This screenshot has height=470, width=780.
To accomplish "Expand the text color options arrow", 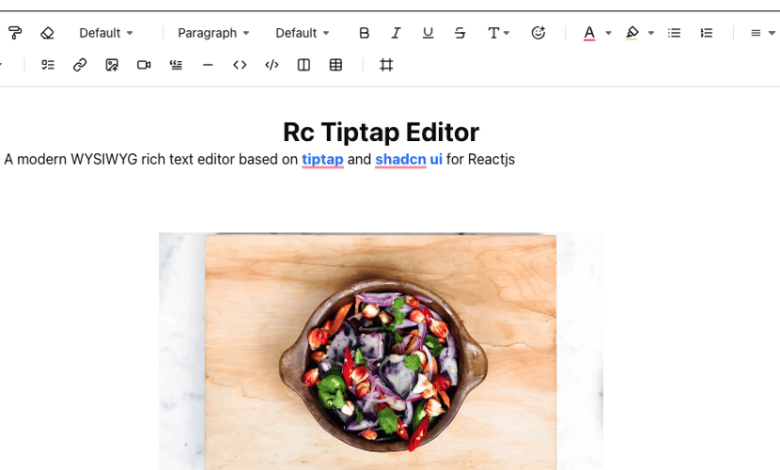I will point(608,33).
